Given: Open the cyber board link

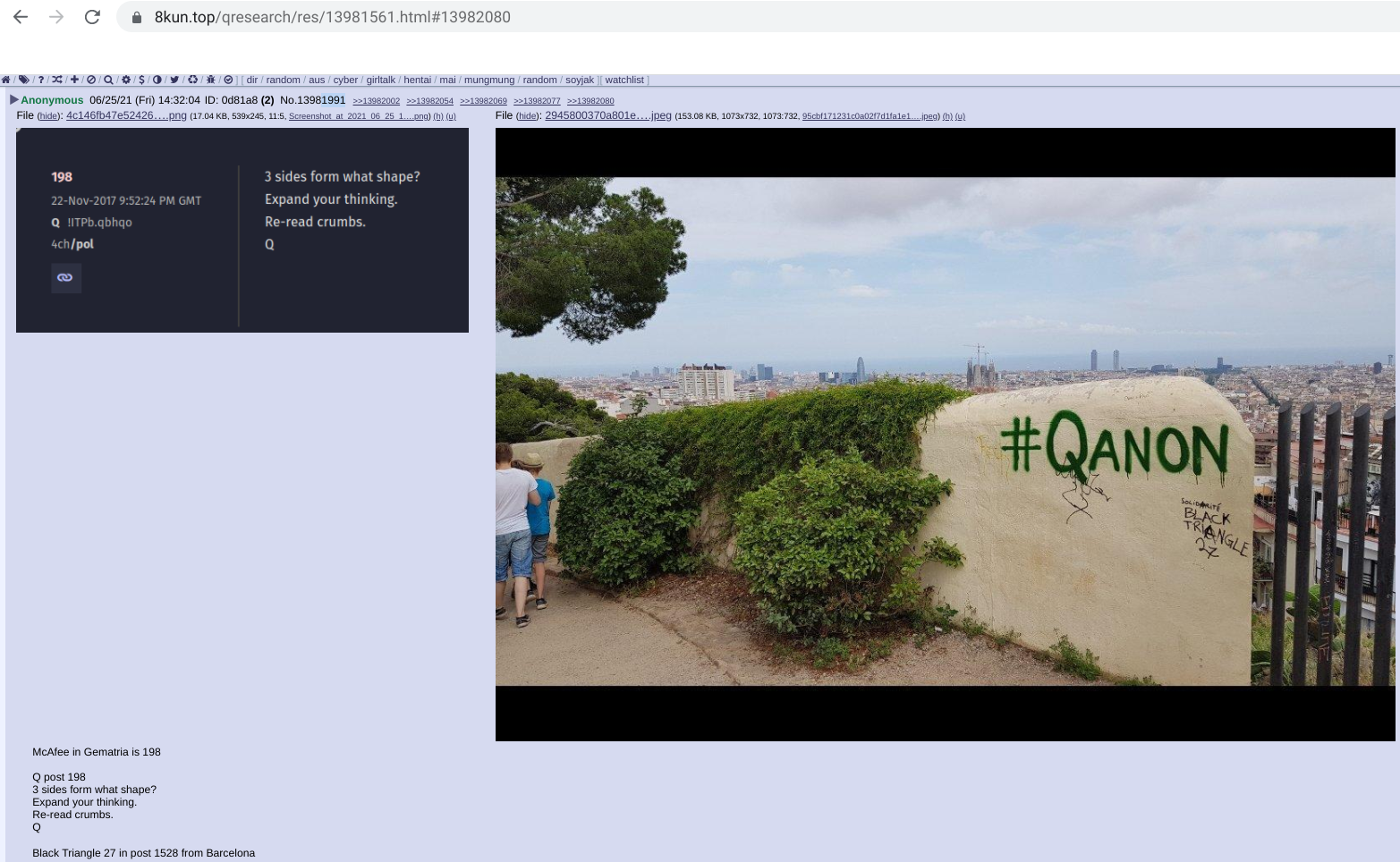Looking at the screenshot, I should [345, 80].
